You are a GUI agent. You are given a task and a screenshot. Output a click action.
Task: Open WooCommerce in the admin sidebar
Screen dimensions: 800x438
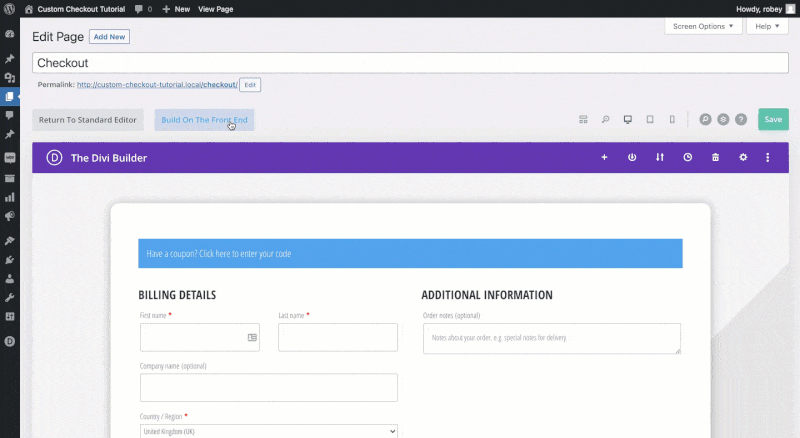pyautogui.click(x=9, y=158)
